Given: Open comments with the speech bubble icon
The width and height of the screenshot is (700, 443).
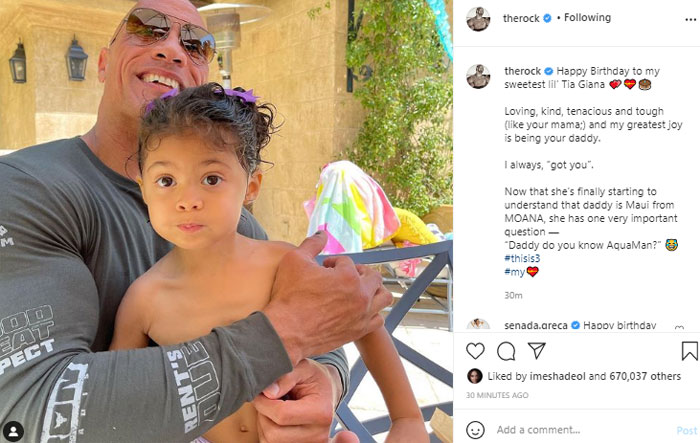Looking at the screenshot, I should 506,351.
